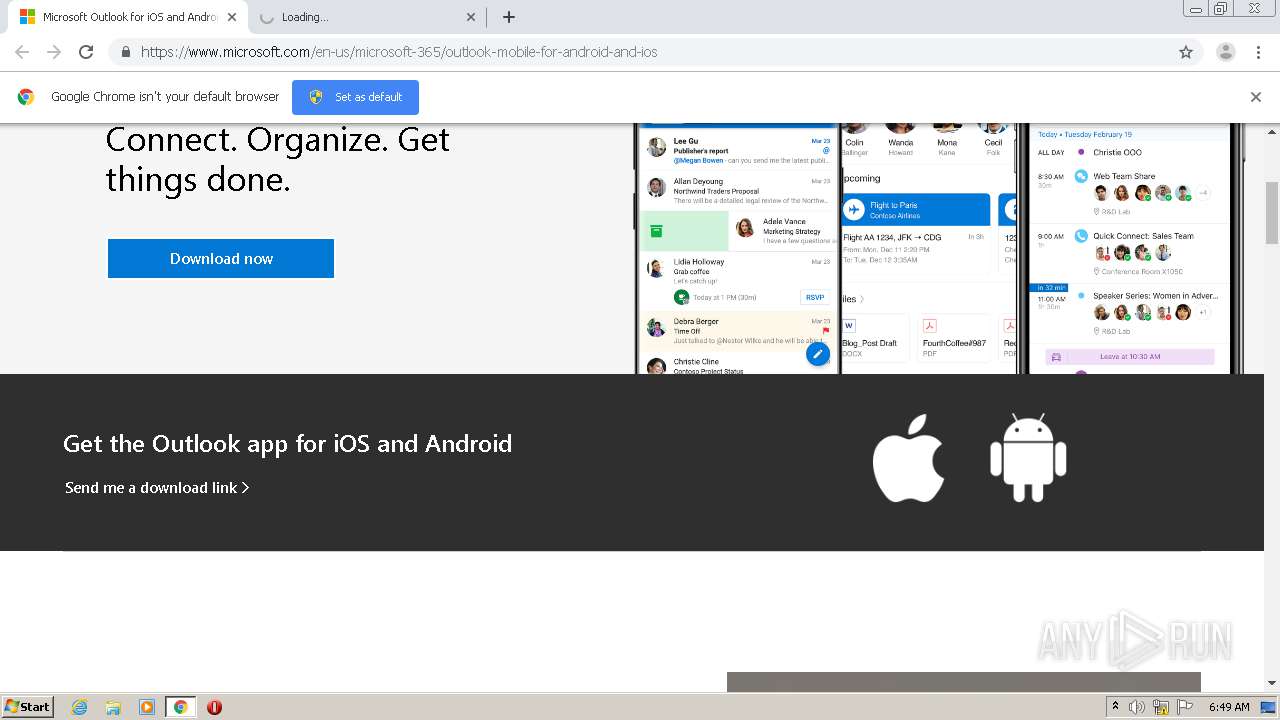
Task: Open the Chrome three-dot menu
Action: tap(1258, 52)
